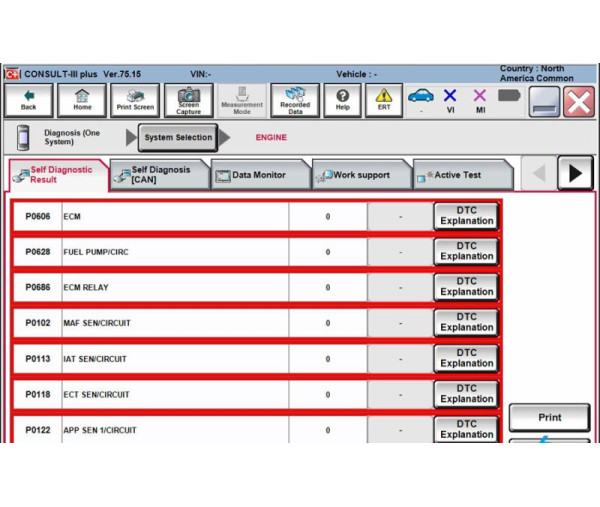Click the VI connection status icon
The height and width of the screenshot is (507, 600).
point(450,100)
